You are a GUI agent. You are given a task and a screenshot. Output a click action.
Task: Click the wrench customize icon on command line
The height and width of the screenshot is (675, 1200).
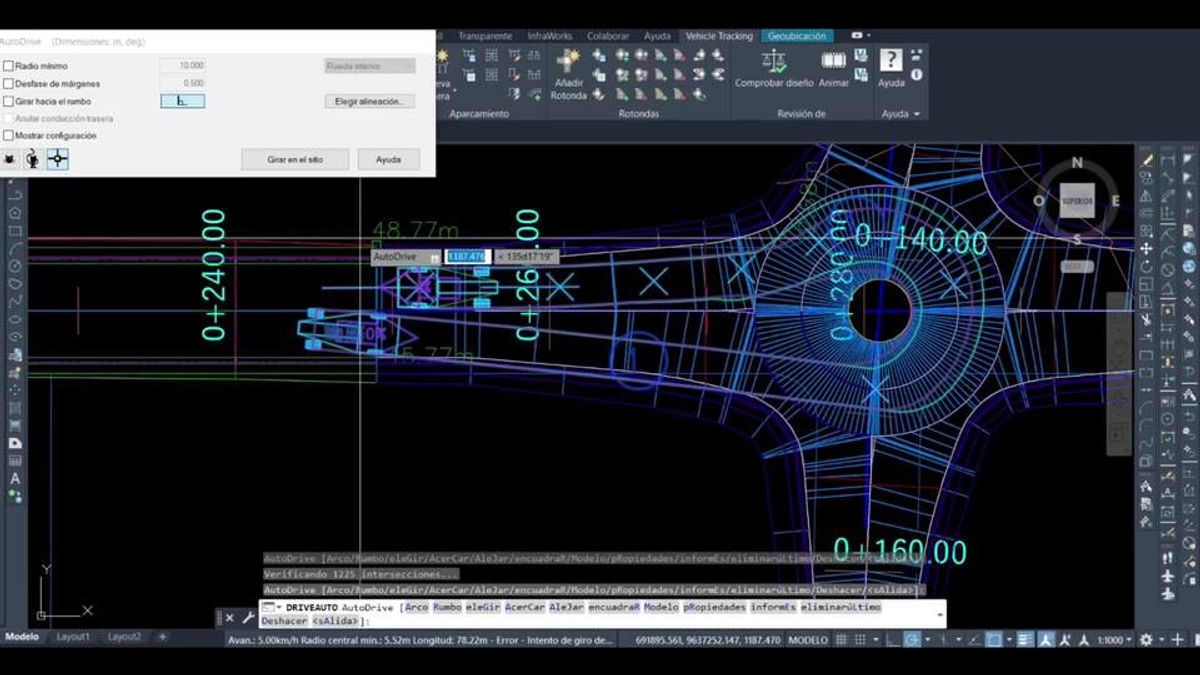(x=248, y=618)
